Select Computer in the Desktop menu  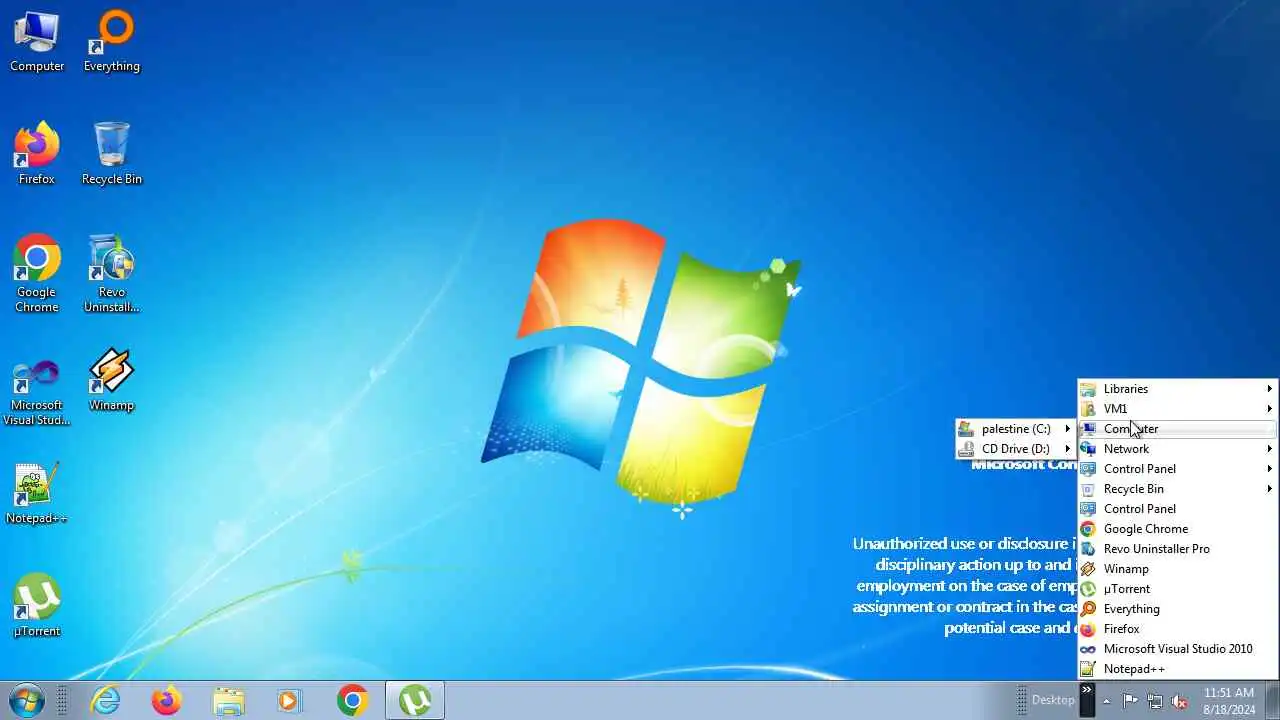click(x=1178, y=429)
